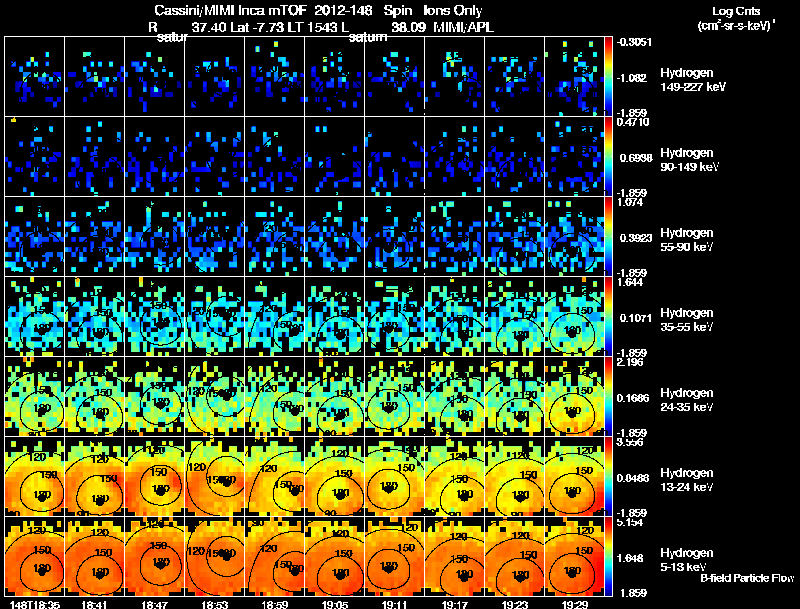Select the 19:29 time label
The height and width of the screenshot is (609, 800).
point(574,604)
